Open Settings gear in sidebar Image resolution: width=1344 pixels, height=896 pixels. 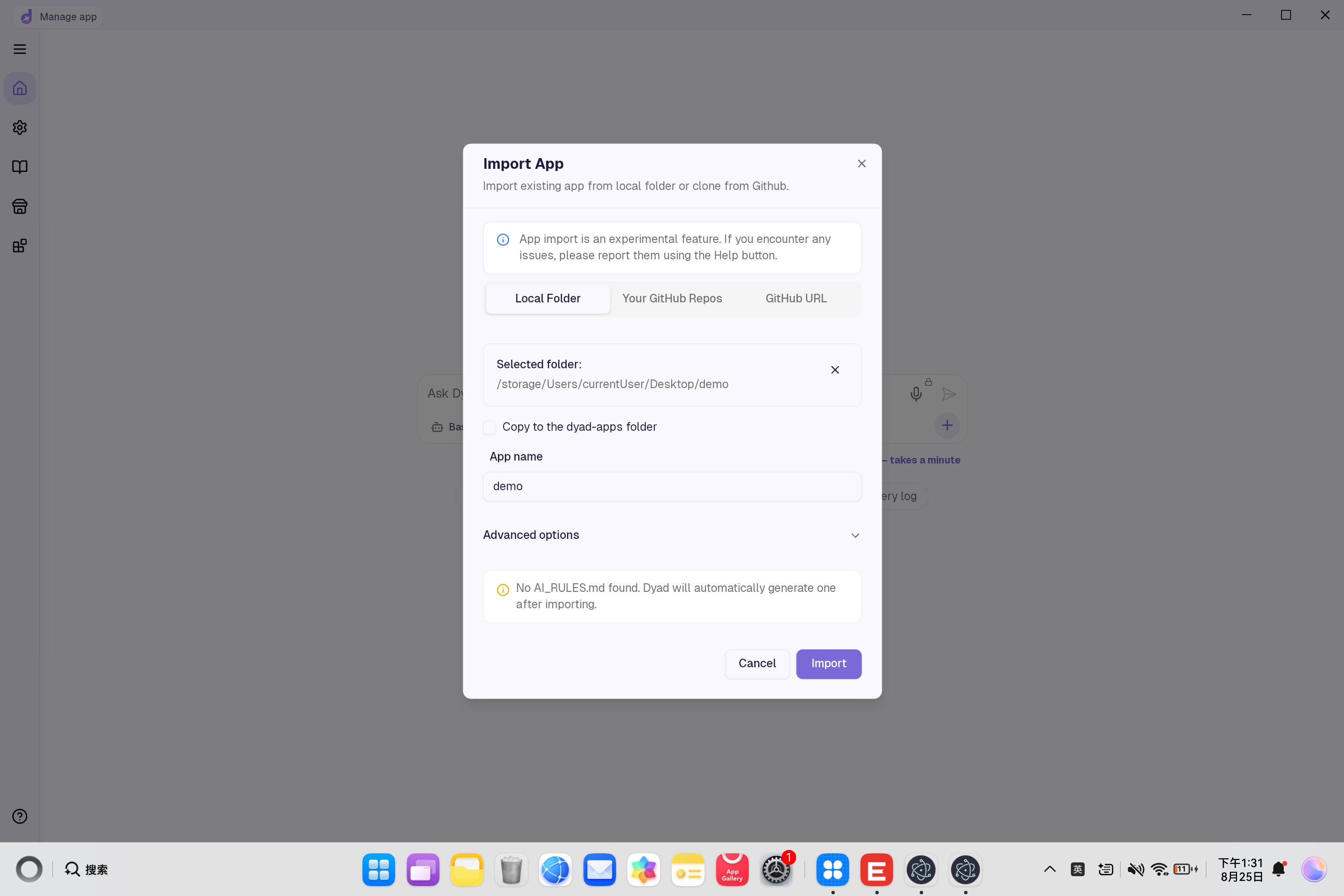coord(20,128)
